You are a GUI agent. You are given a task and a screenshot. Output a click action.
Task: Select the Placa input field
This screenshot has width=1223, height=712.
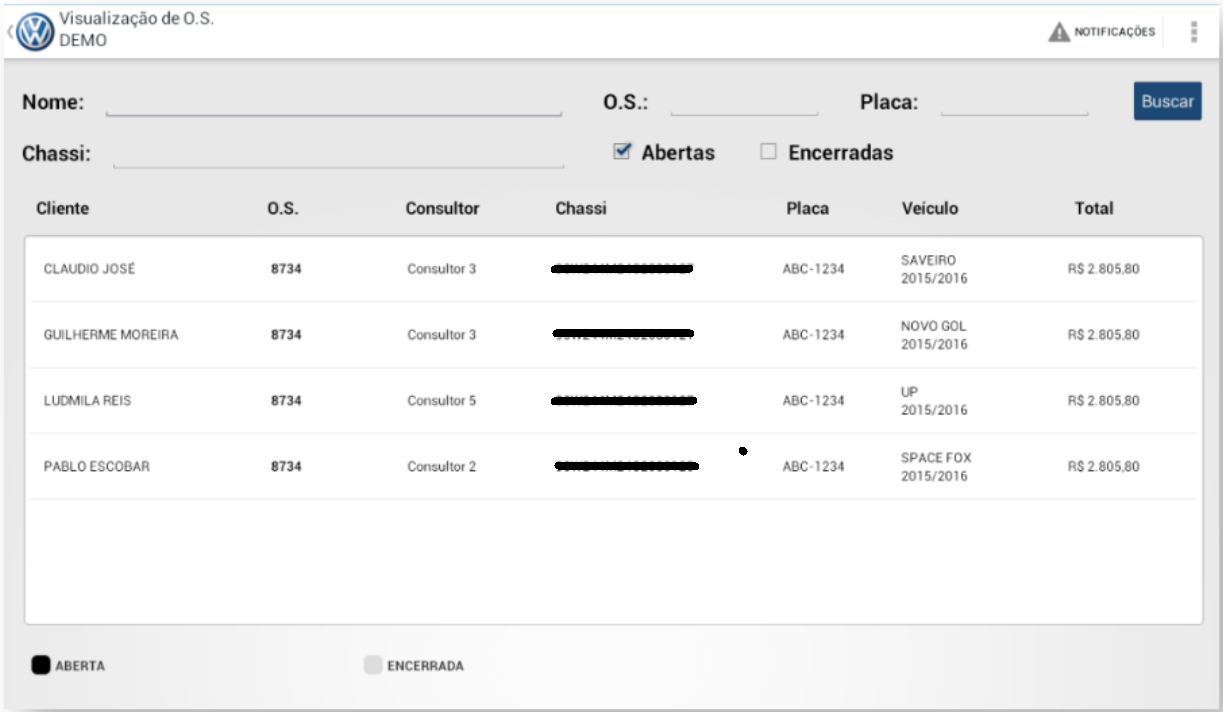pyautogui.click(x=1014, y=103)
